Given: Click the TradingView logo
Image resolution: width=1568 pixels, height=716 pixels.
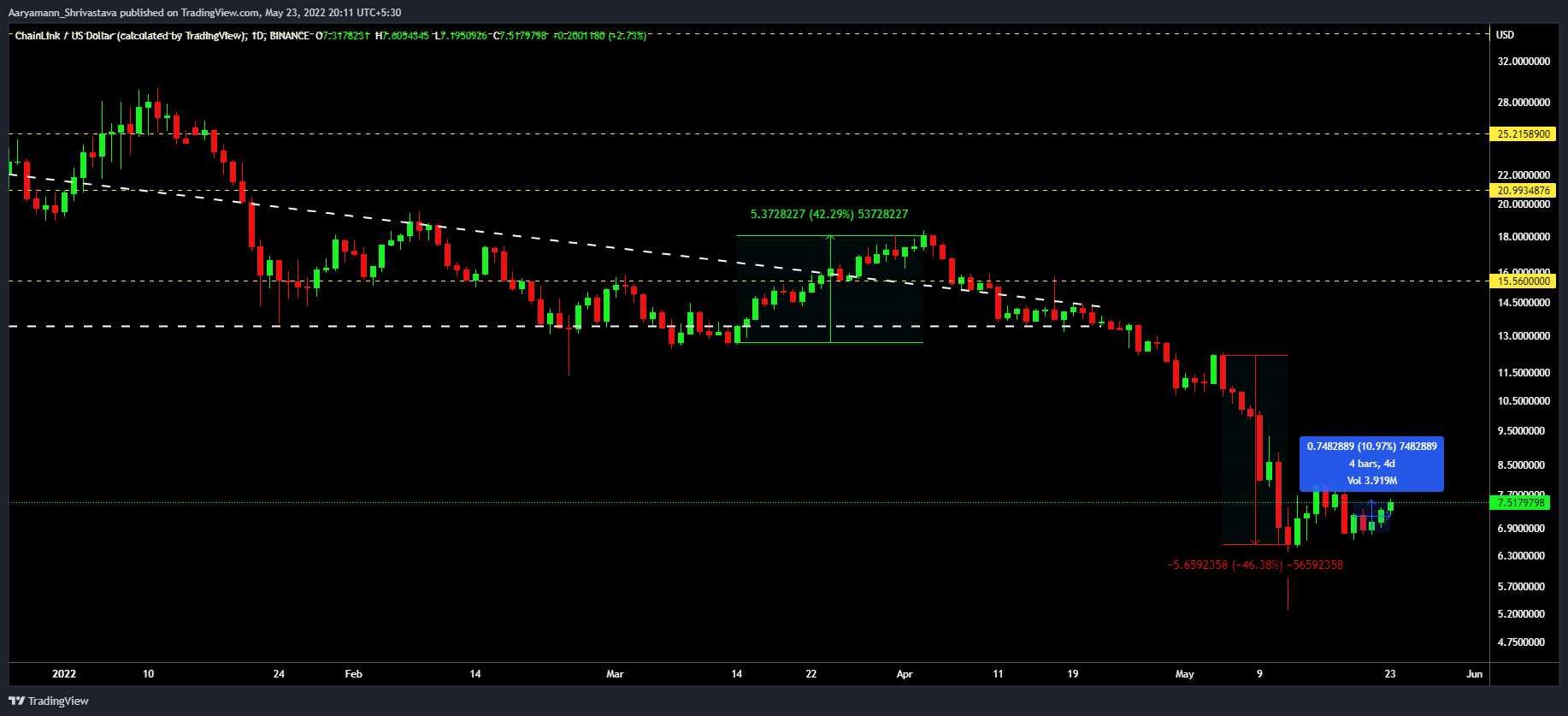Looking at the screenshot, I should pos(49,701).
